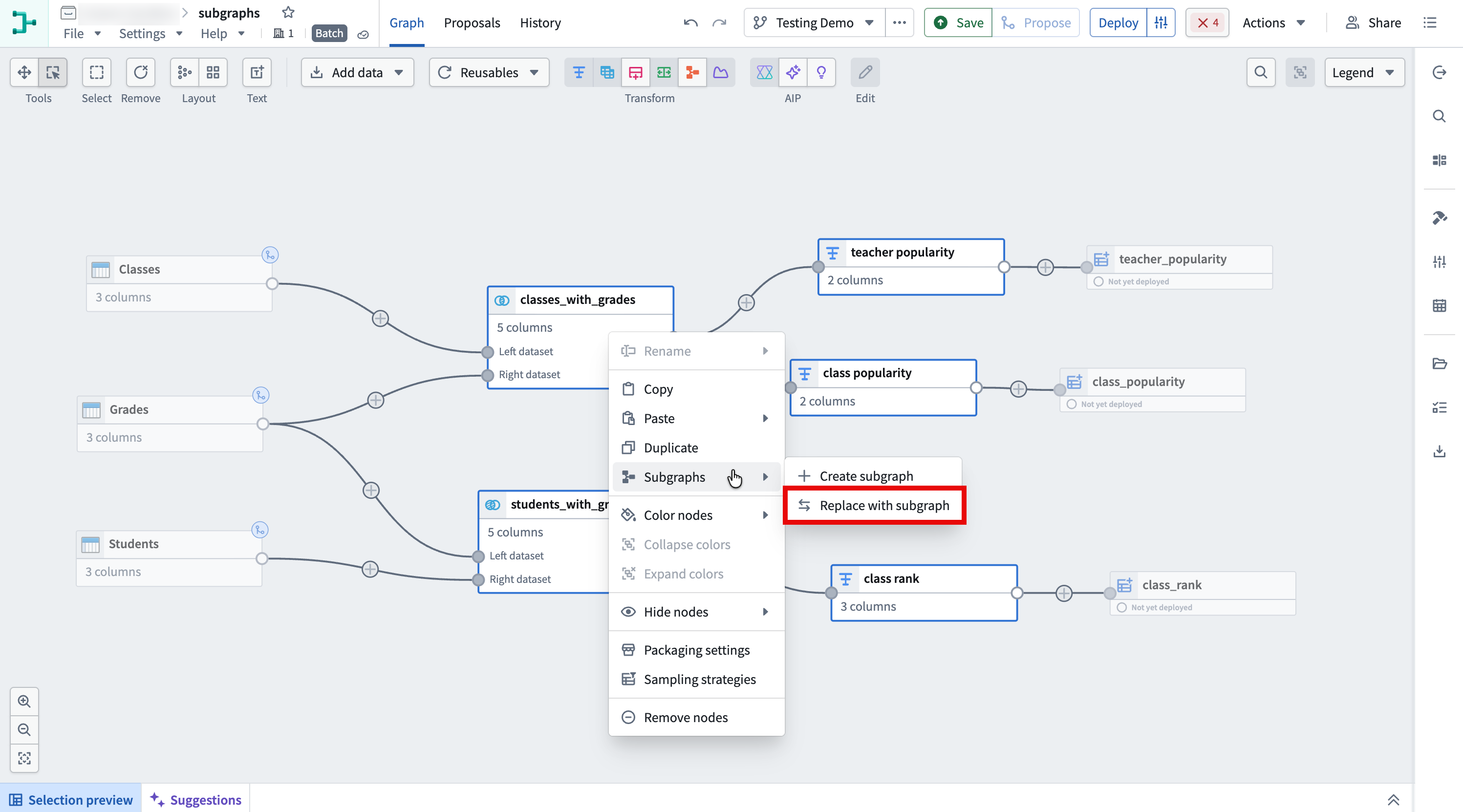Open the Legend dropdown
The image size is (1463, 812).
coord(1364,72)
